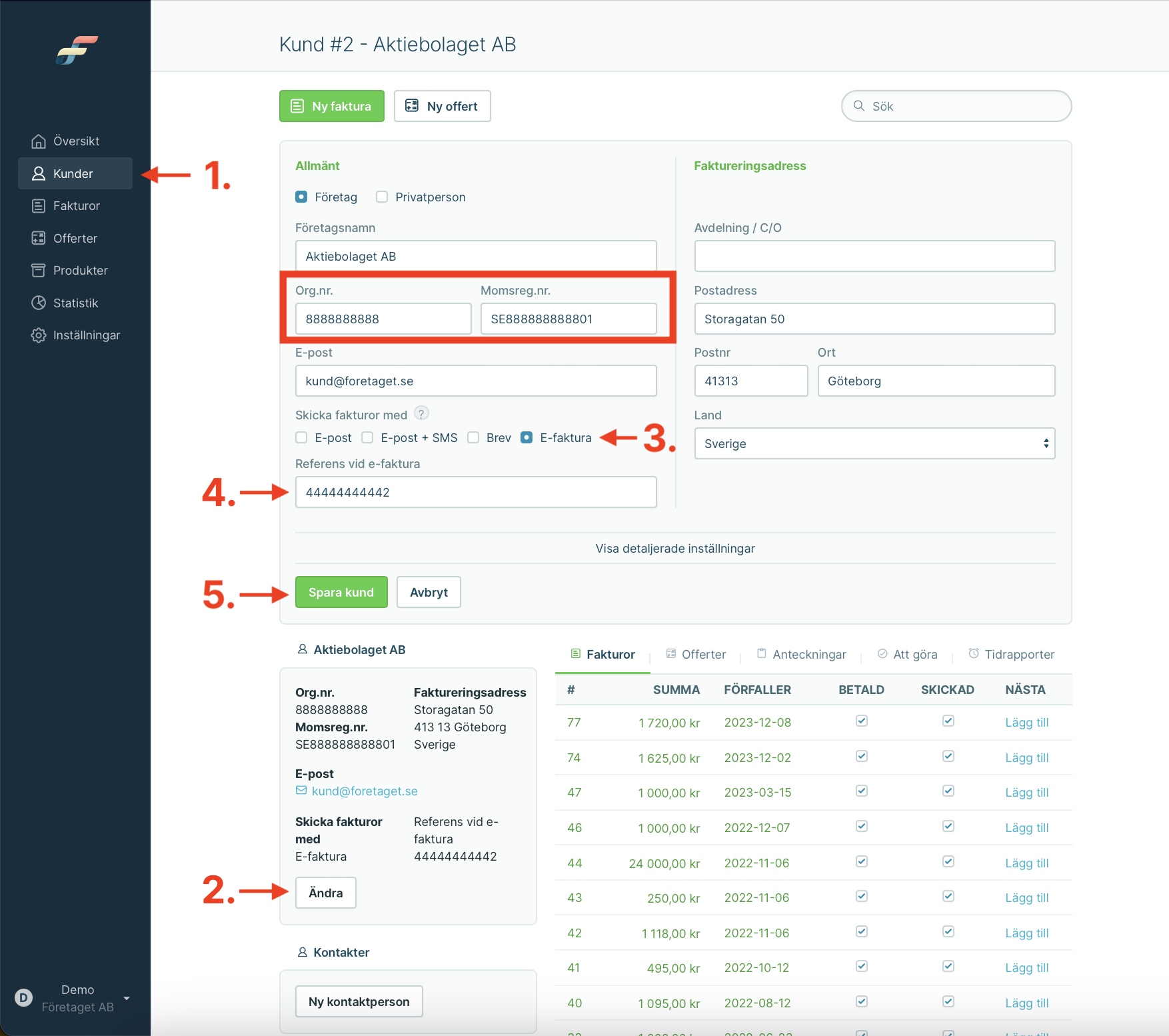This screenshot has width=1169, height=1036.
Task: Open Översikt via its home icon
Action: click(x=39, y=141)
